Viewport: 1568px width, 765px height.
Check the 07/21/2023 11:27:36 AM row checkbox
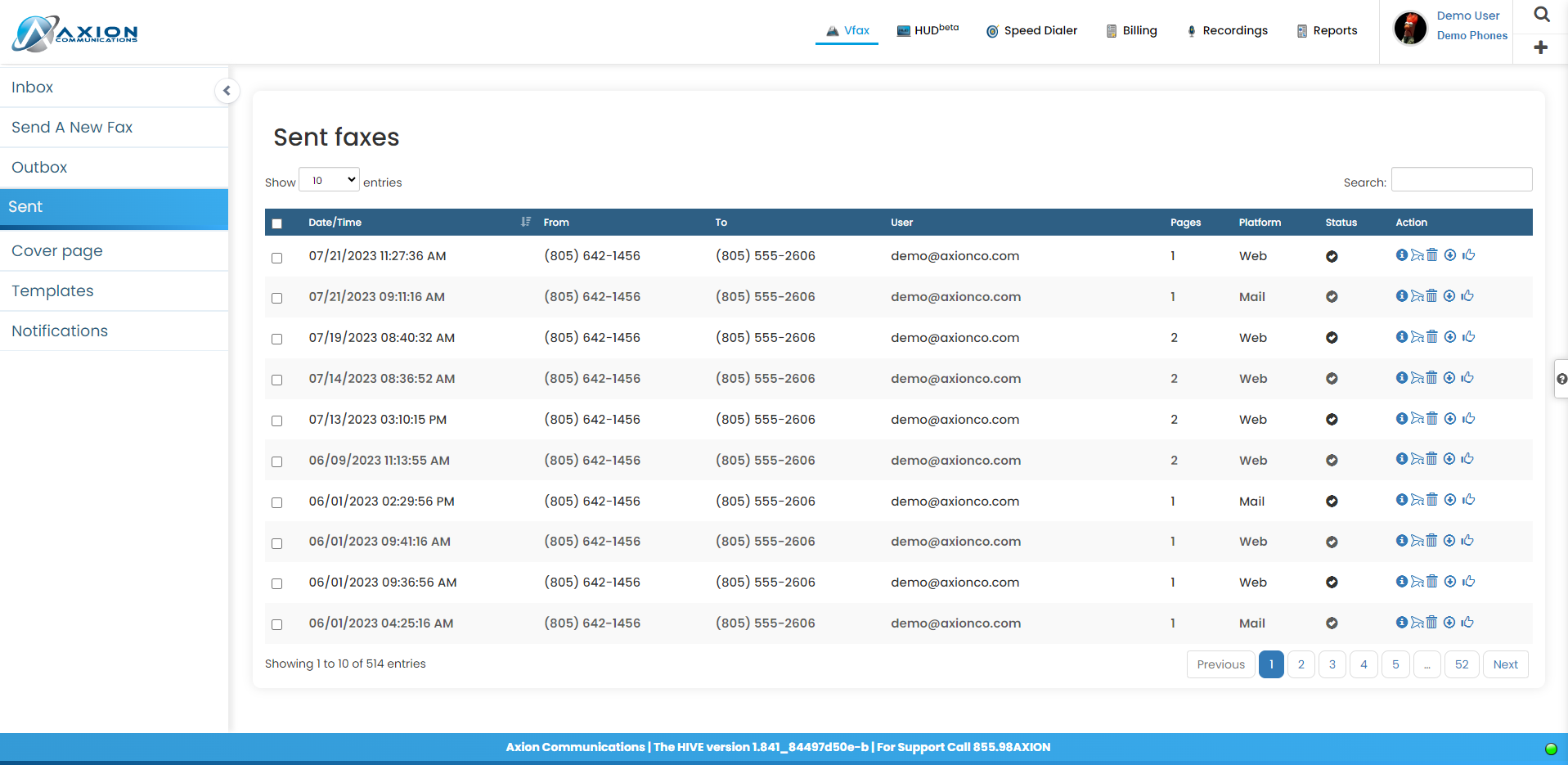[x=276, y=258]
